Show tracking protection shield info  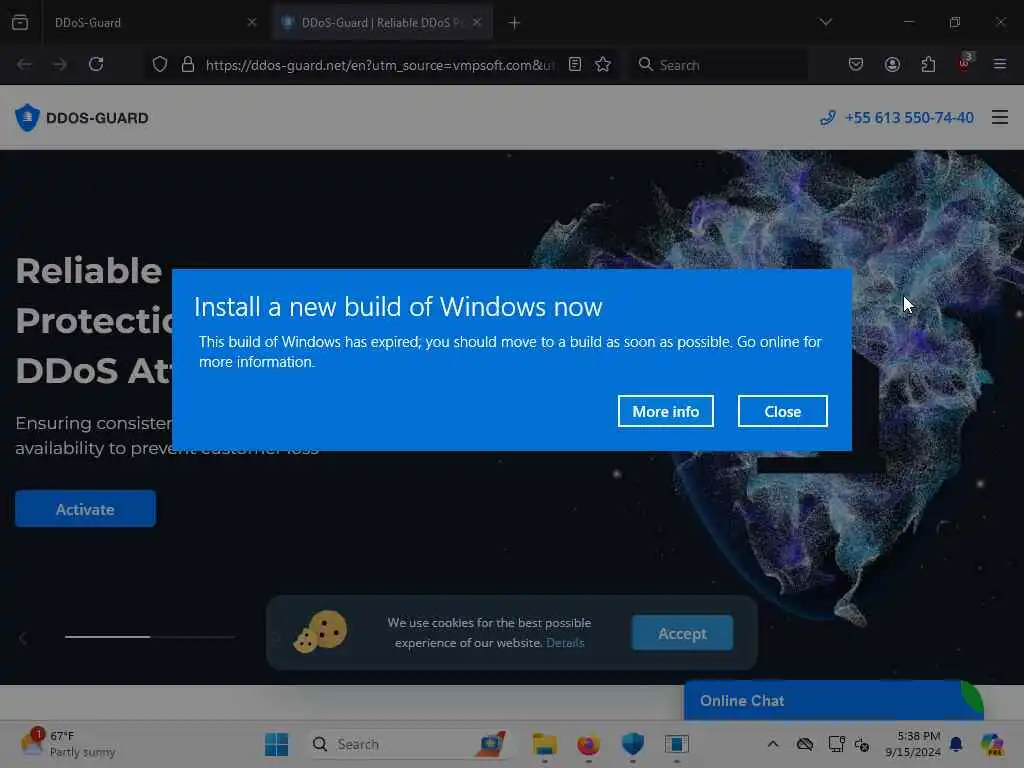coord(160,64)
